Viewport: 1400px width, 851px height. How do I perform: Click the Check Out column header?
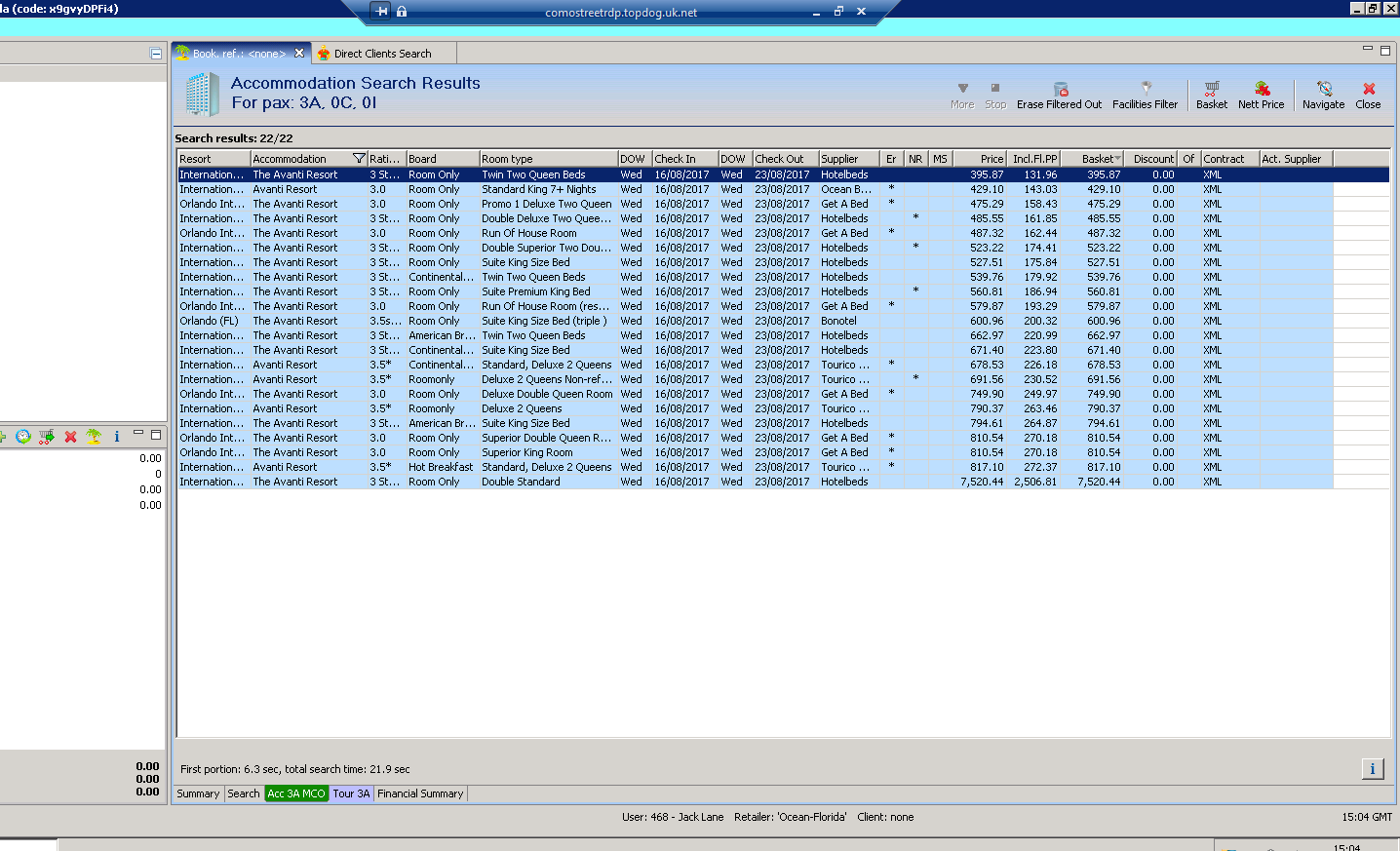coord(785,159)
